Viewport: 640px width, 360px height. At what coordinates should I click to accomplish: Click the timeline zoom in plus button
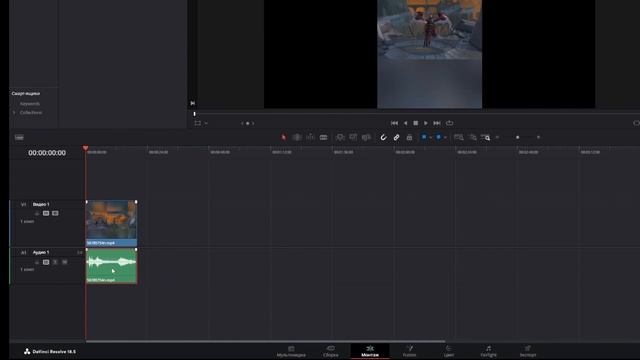538,138
